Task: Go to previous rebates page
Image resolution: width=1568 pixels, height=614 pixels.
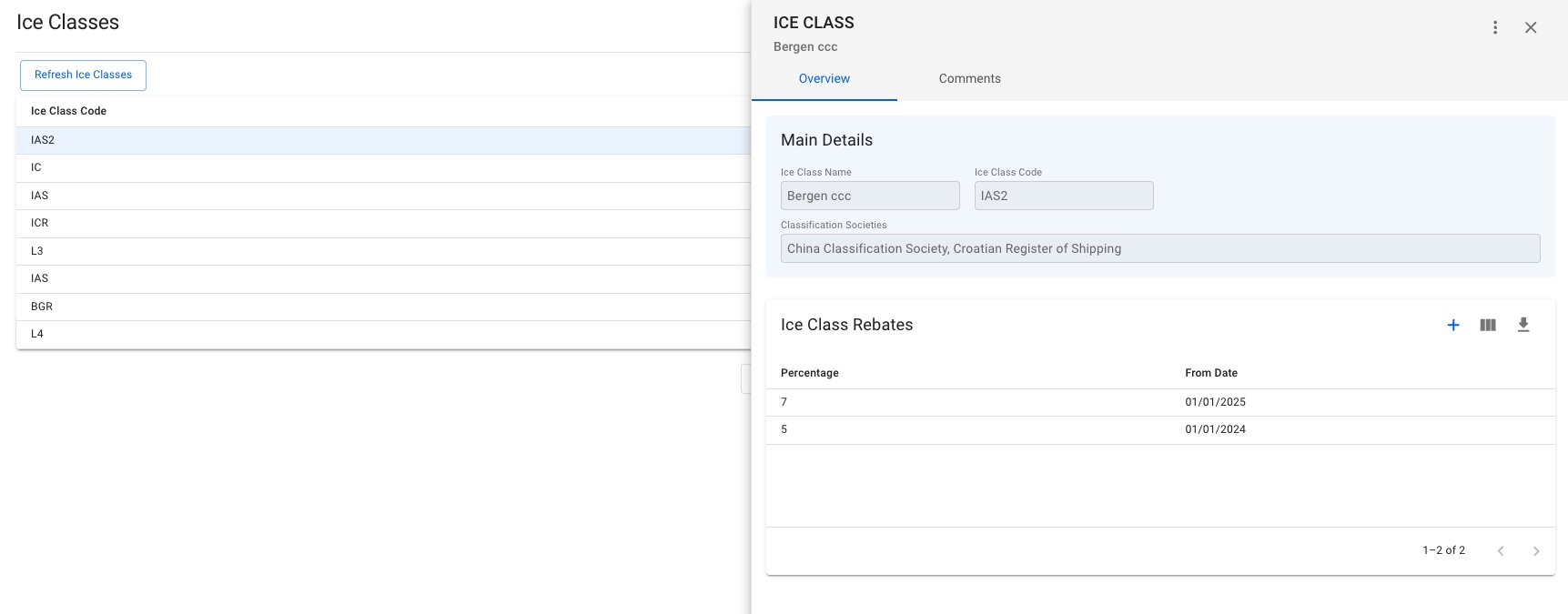Action: [x=1501, y=551]
